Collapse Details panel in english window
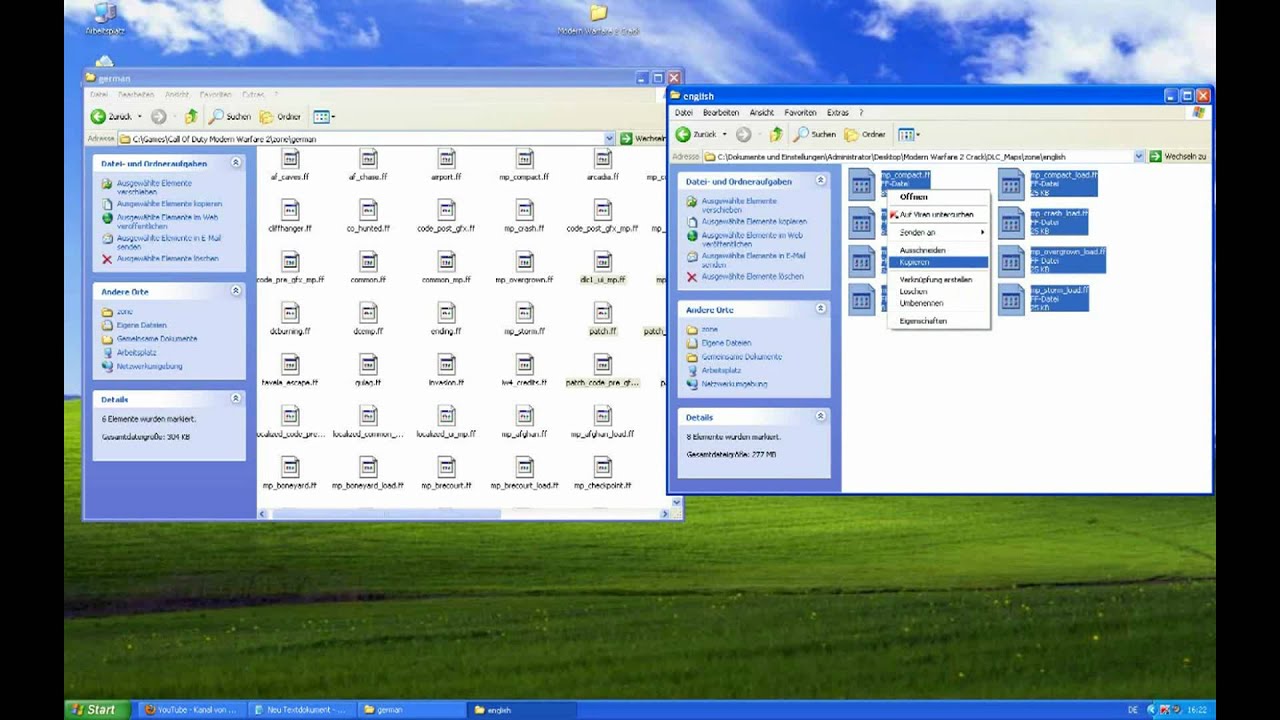The height and width of the screenshot is (720, 1280). pos(820,416)
